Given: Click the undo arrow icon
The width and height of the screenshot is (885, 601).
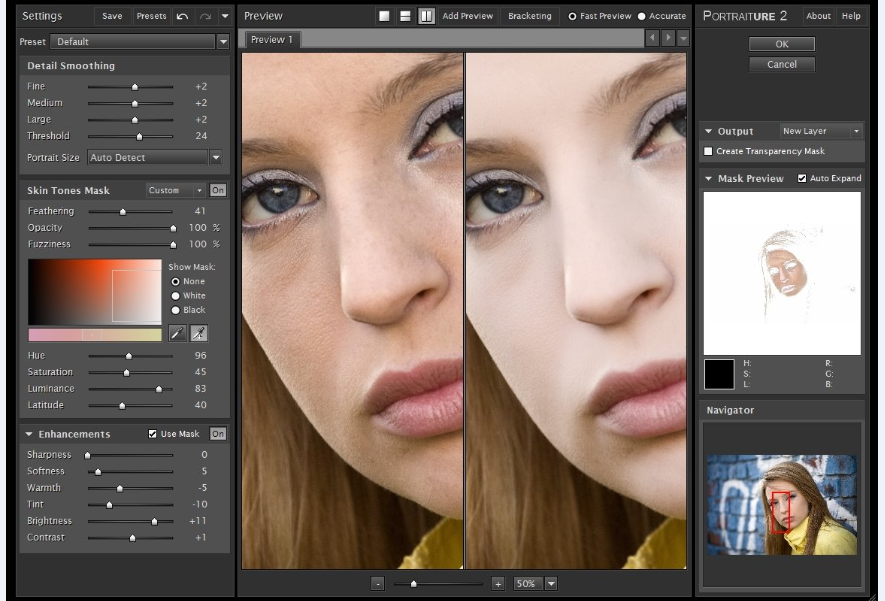Looking at the screenshot, I should (182, 16).
